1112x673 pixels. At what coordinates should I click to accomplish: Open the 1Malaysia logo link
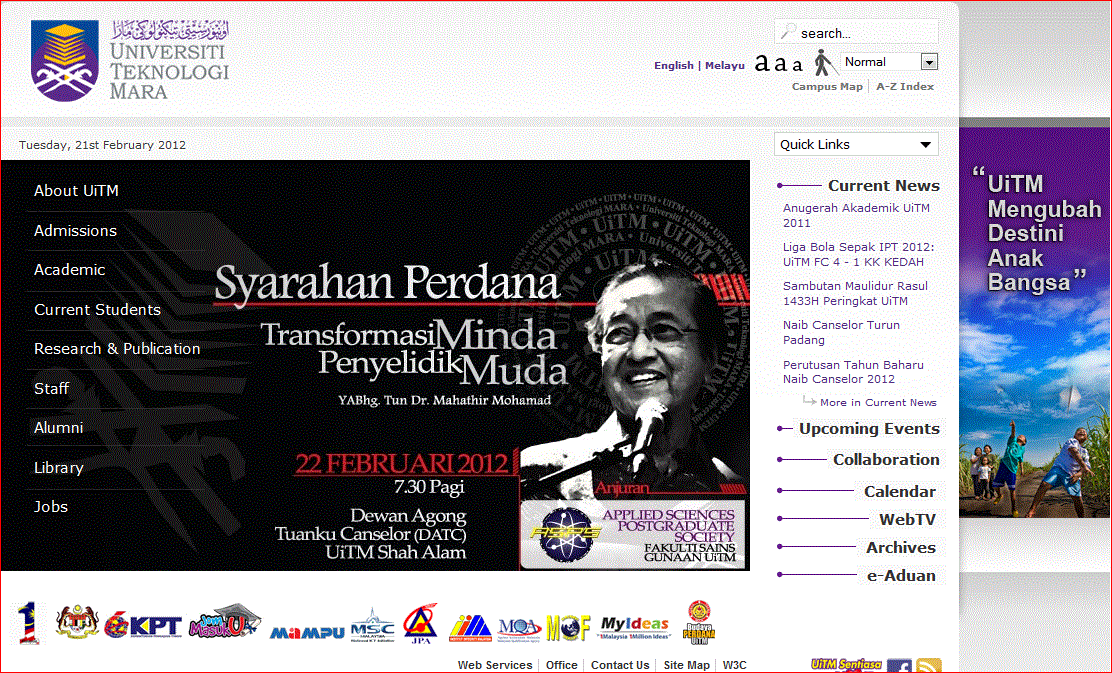(x=28, y=623)
